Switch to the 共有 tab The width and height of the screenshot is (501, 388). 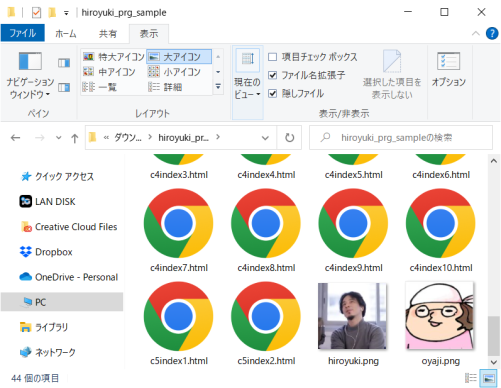(x=108, y=34)
